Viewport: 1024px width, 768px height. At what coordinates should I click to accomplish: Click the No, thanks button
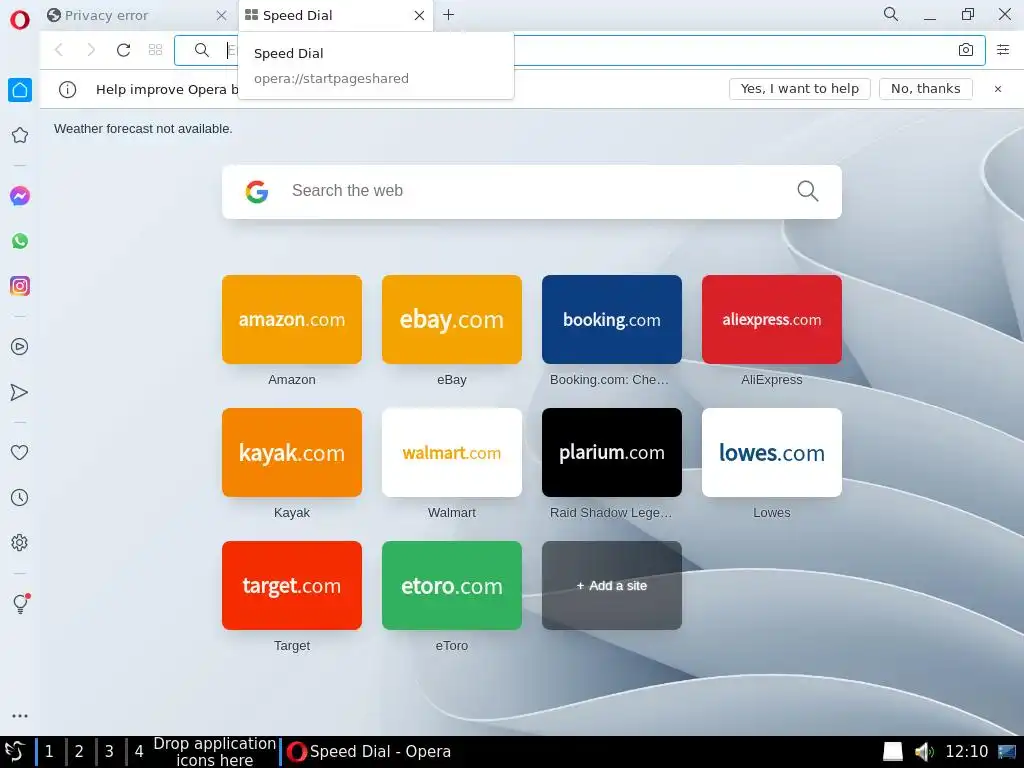click(x=925, y=89)
